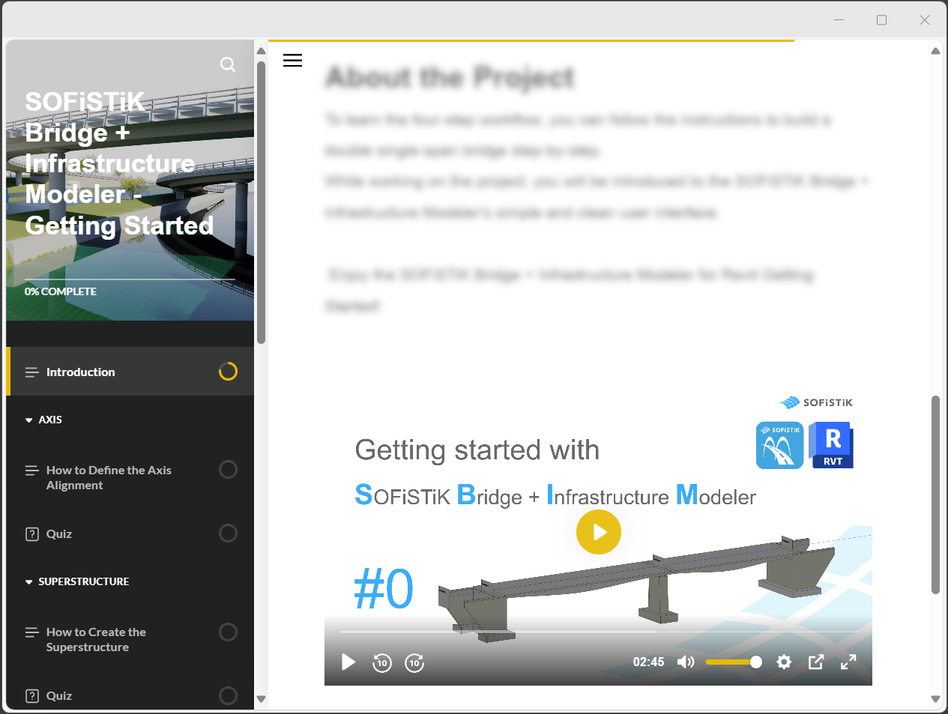Click Introduction progress circle

[228, 371]
